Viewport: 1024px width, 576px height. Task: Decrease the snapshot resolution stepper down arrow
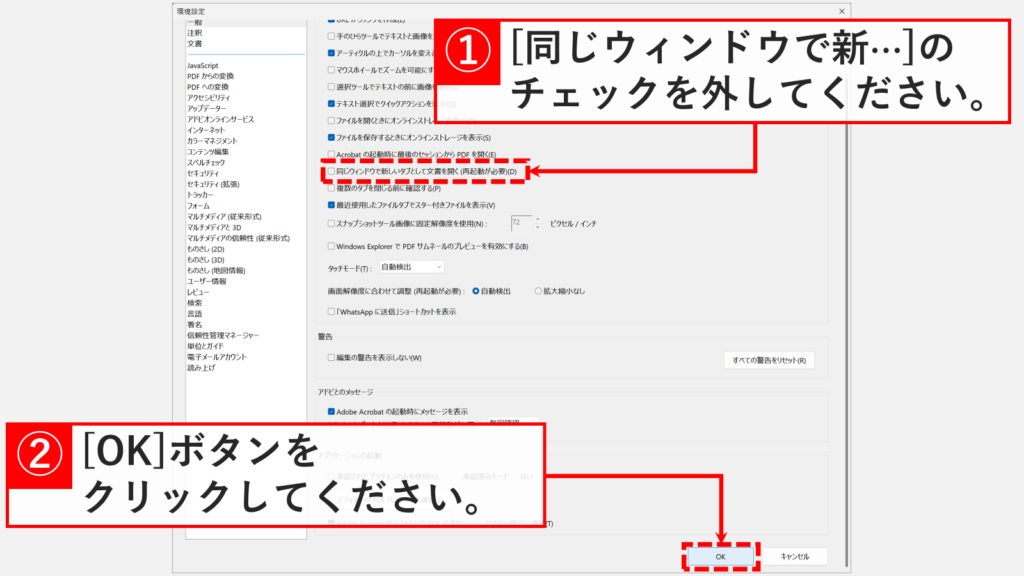coord(537,227)
